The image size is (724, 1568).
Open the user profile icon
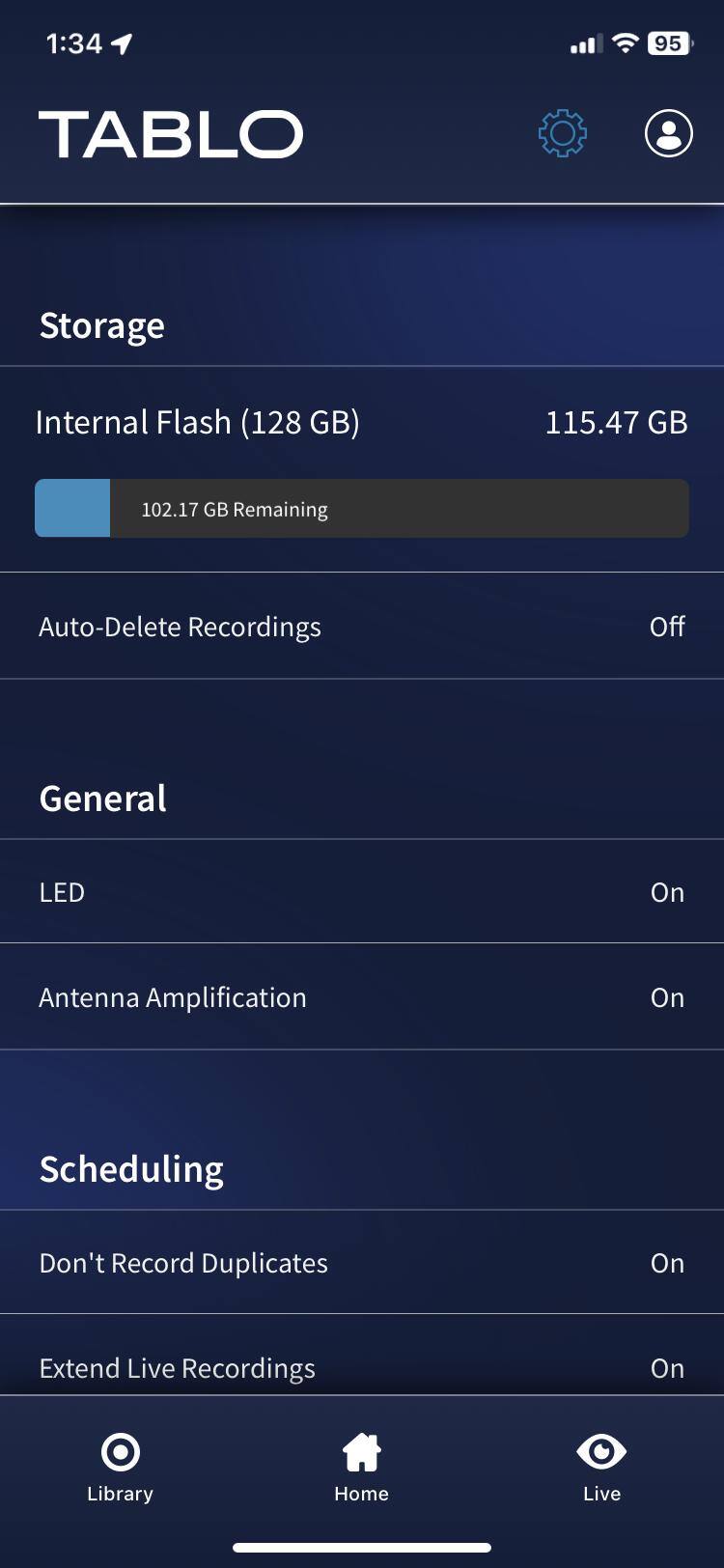[668, 133]
